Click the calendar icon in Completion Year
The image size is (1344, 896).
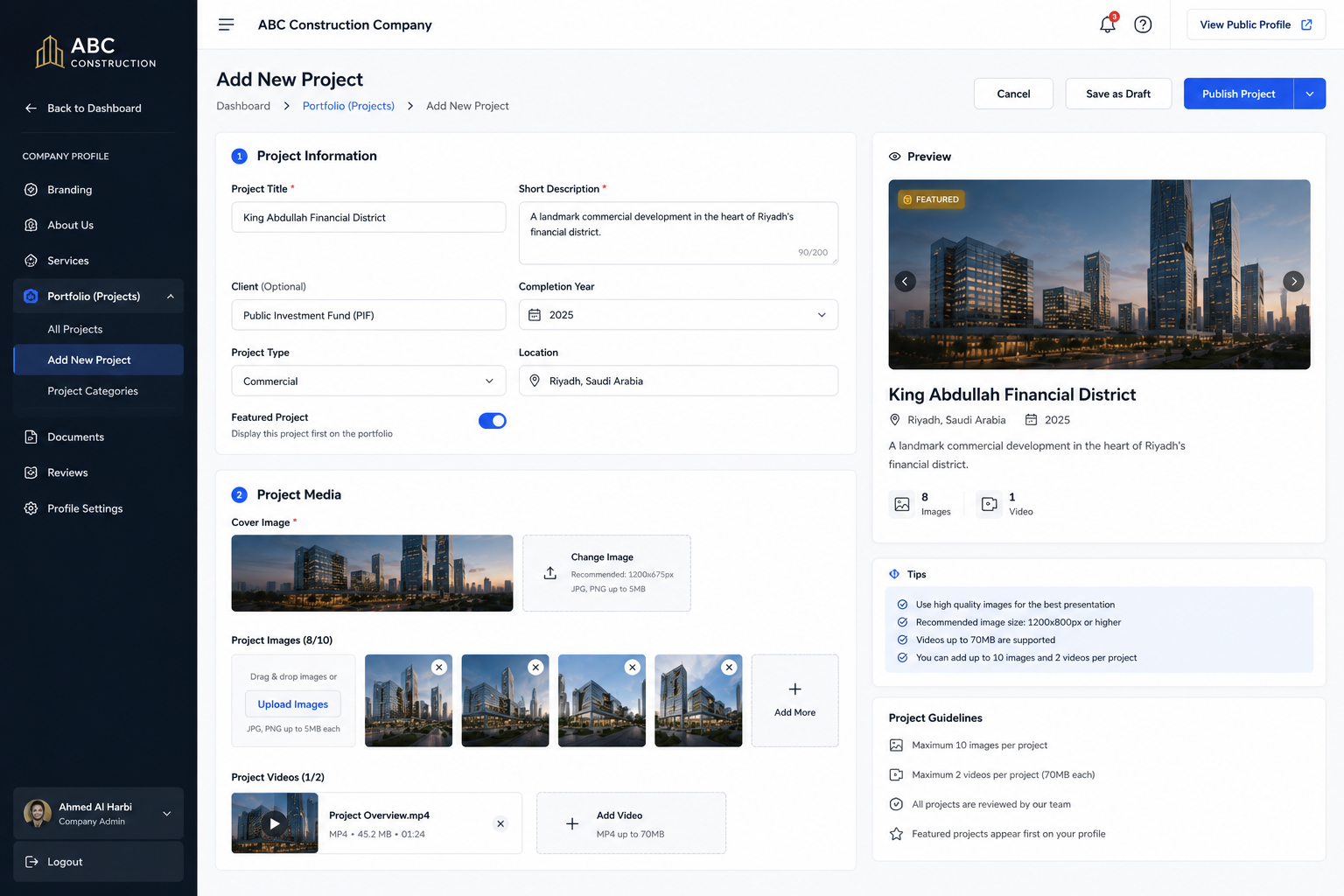pyautogui.click(x=535, y=315)
